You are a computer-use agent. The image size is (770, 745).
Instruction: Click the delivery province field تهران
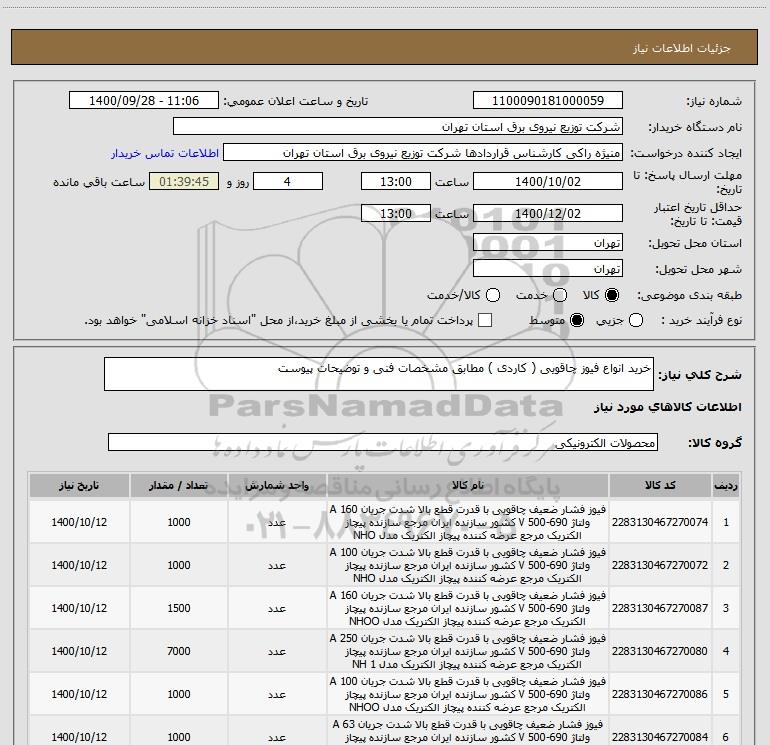(x=548, y=243)
